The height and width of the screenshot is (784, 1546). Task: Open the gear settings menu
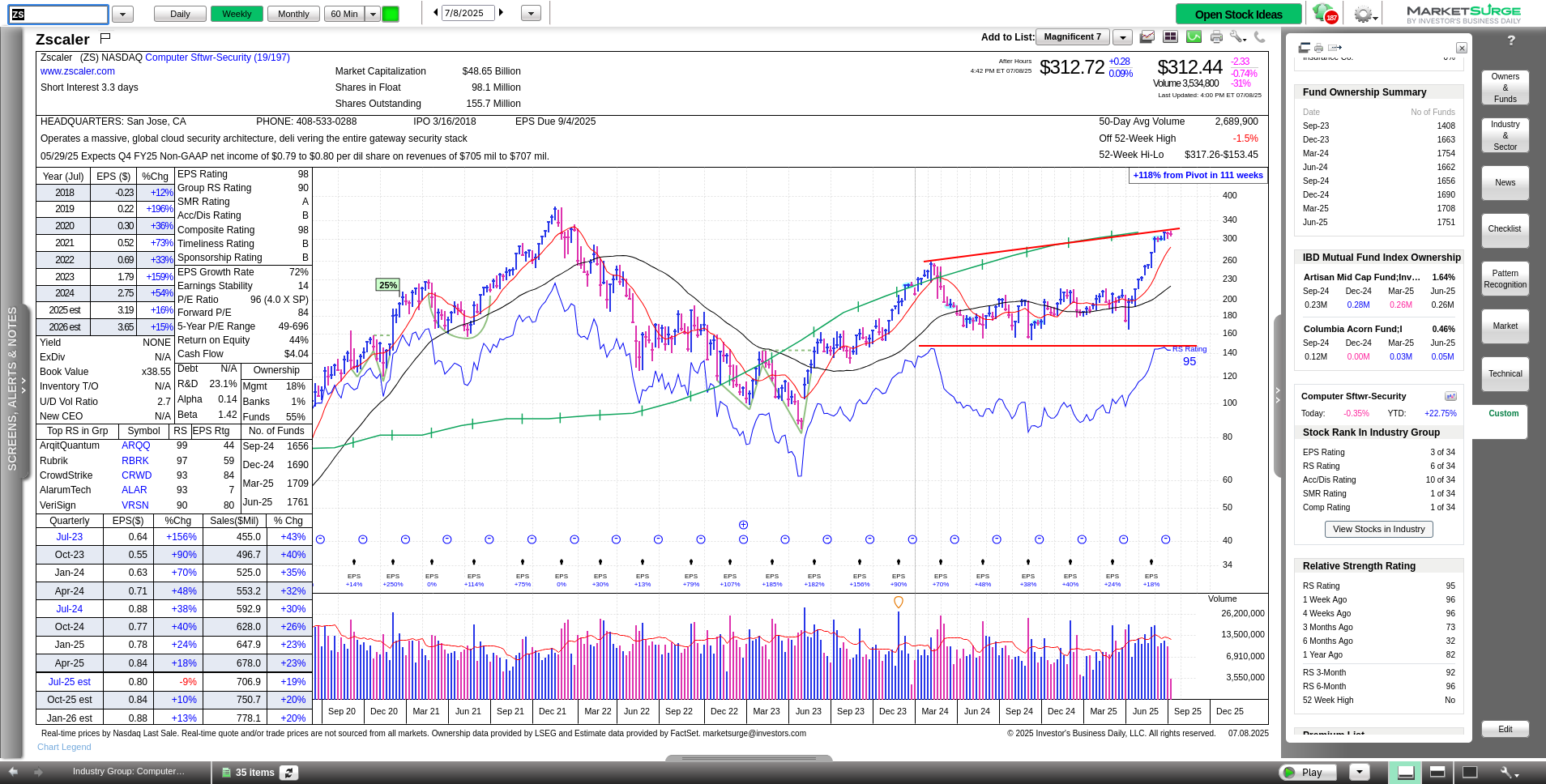[x=1364, y=15]
